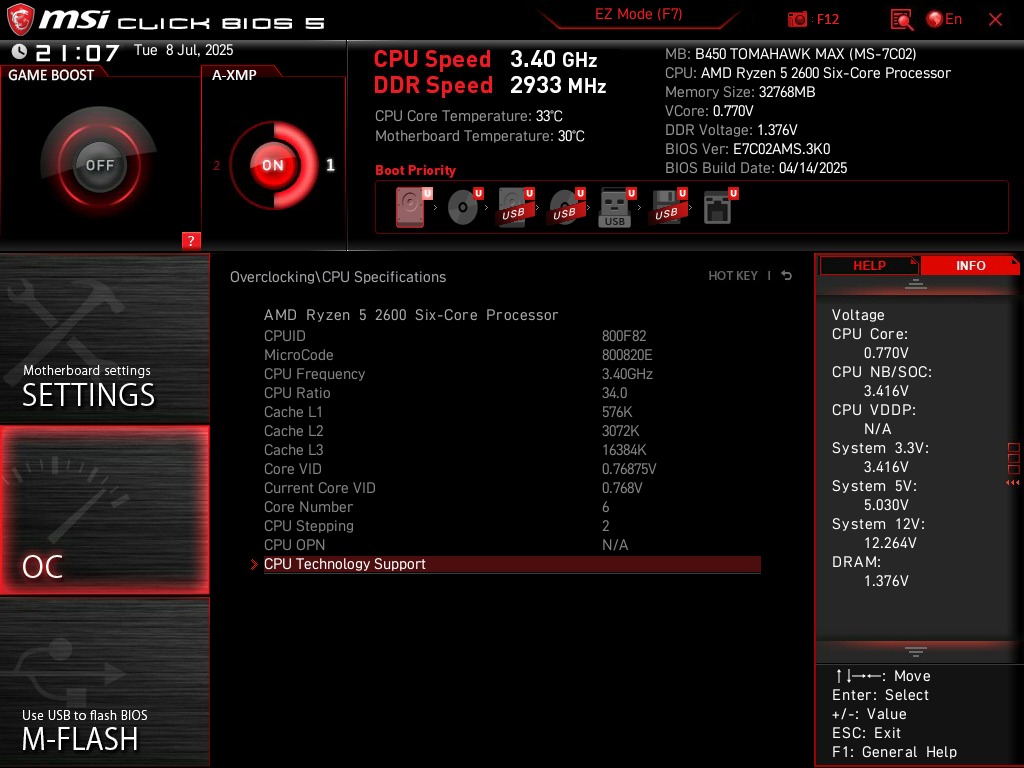This screenshot has width=1024, height=768.
Task: Click the BIOS Ver E7C02AMS.3K0 text
Action: [x=748, y=149]
